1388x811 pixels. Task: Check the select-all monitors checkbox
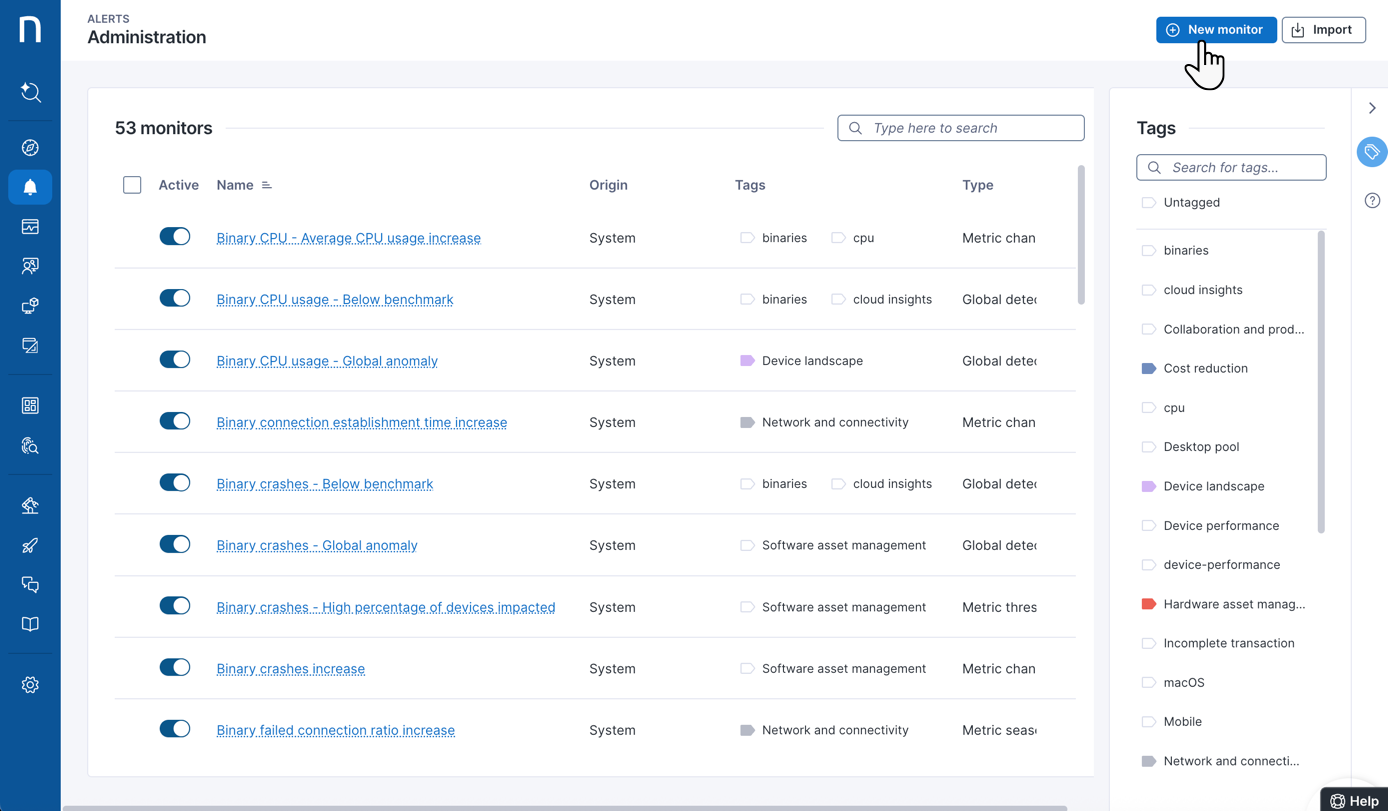pyautogui.click(x=132, y=185)
